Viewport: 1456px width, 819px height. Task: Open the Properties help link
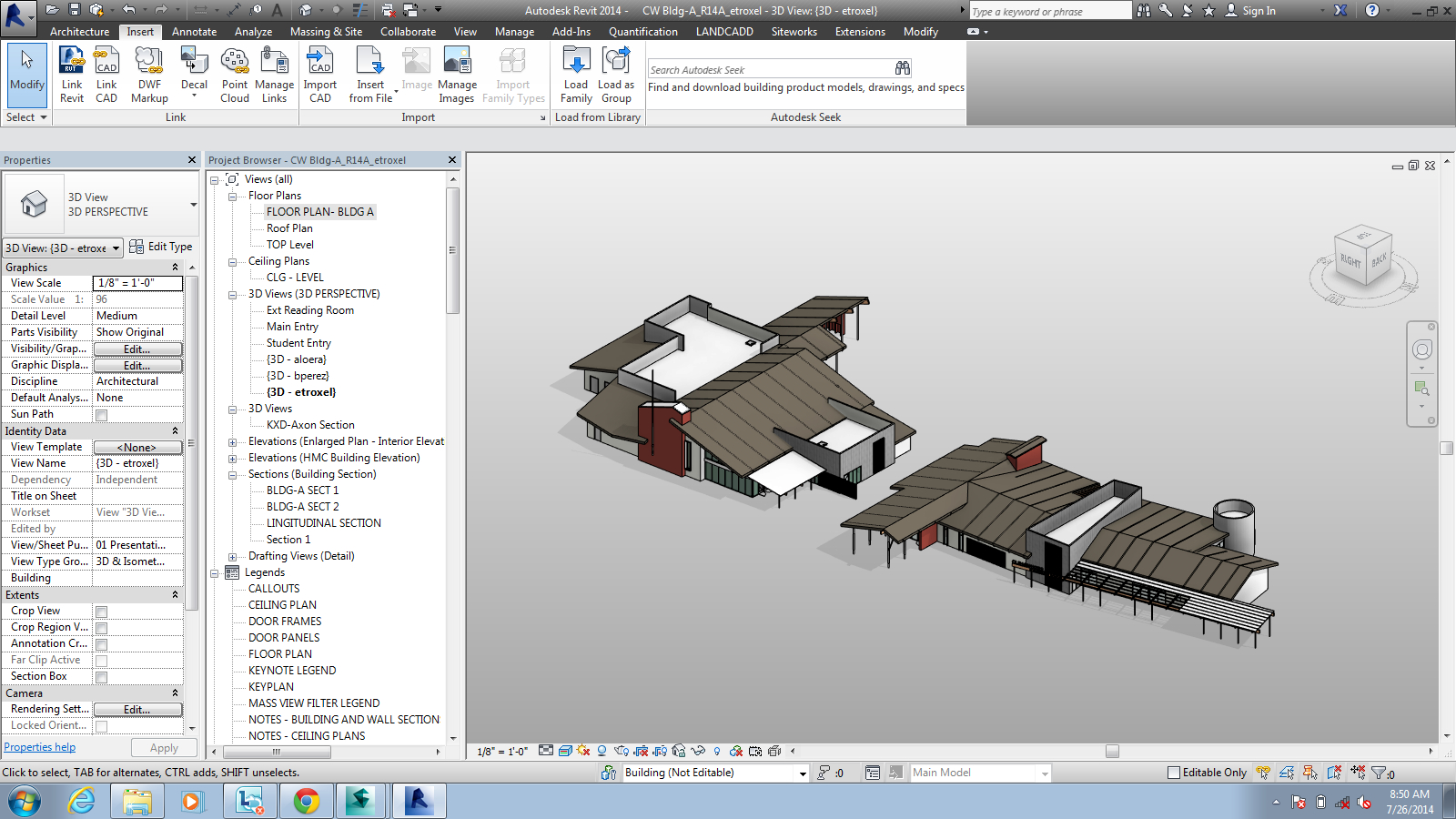pyautogui.click(x=39, y=746)
